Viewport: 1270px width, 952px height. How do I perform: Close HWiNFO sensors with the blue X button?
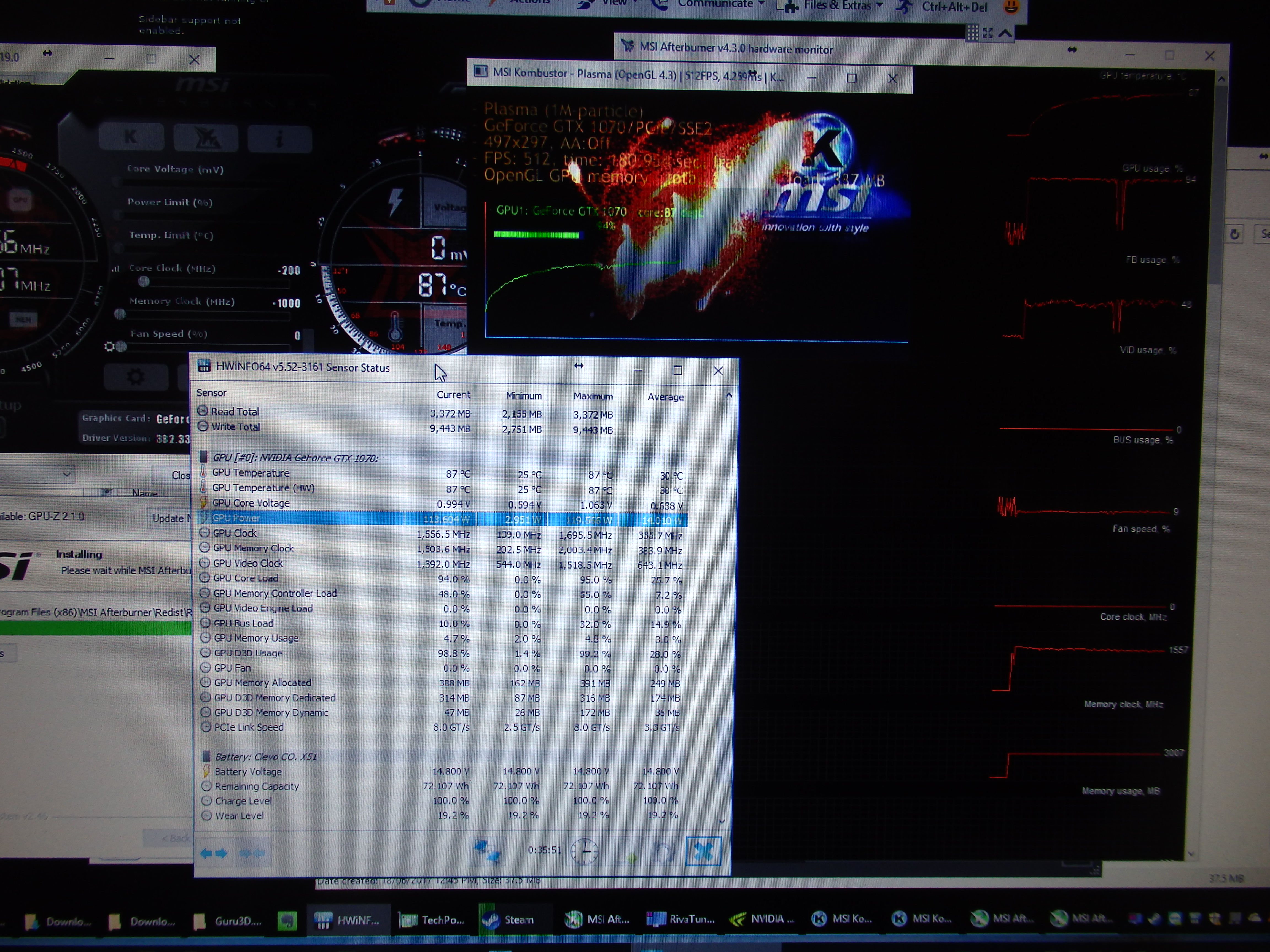[703, 851]
